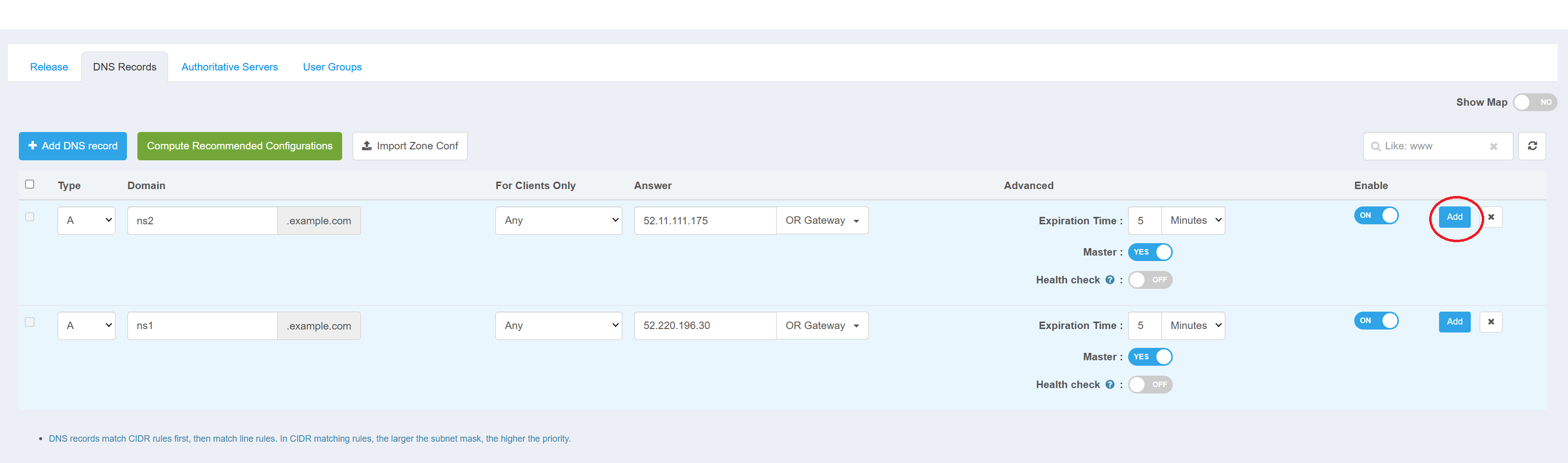Turn on Health check for ns1

pos(1150,385)
